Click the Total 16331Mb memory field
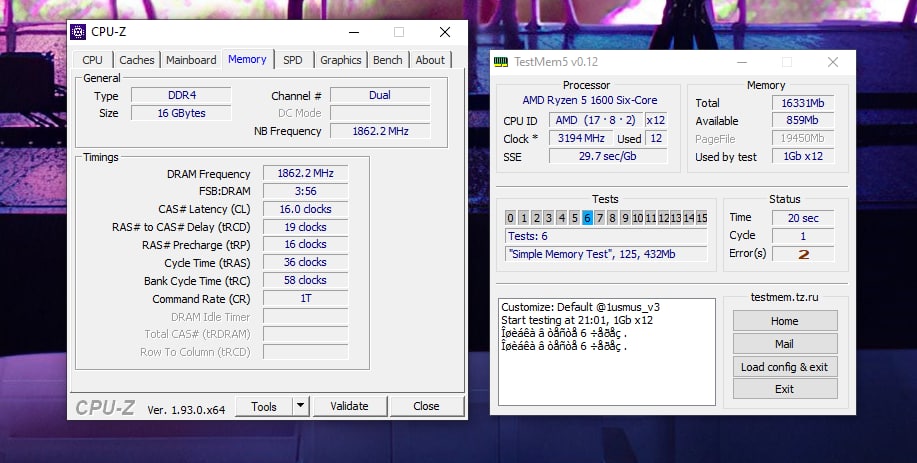 click(x=803, y=103)
